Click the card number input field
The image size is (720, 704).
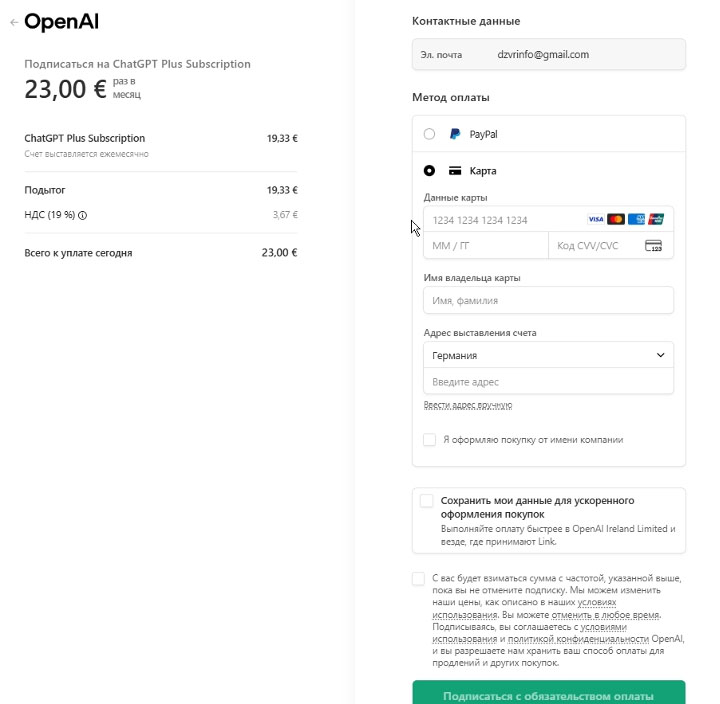tap(500, 220)
